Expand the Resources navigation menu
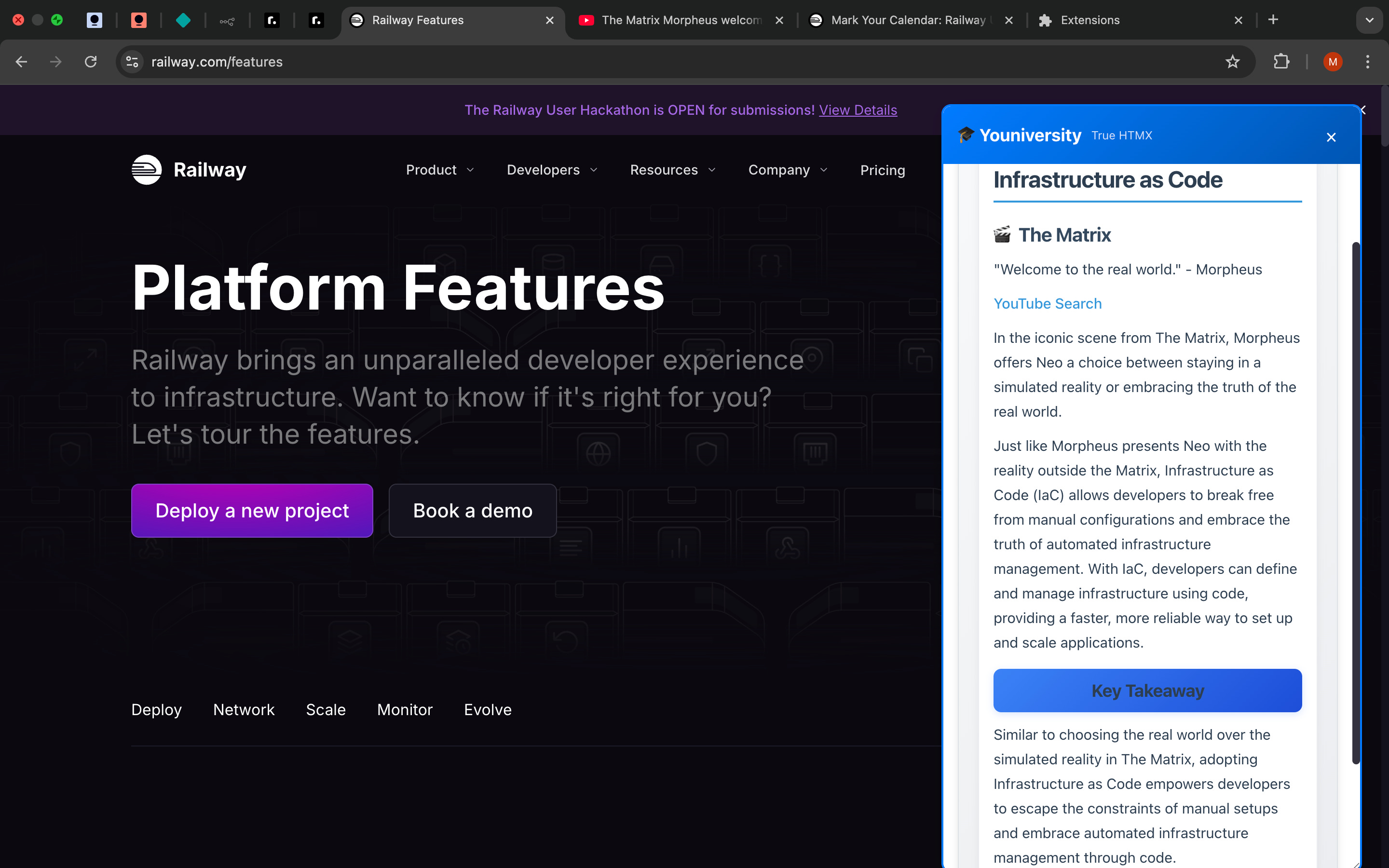The image size is (1389, 868). [673, 170]
